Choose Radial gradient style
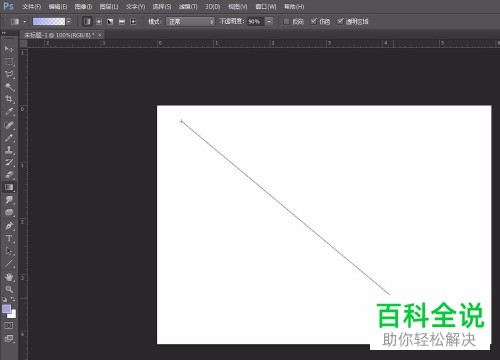The width and height of the screenshot is (500, 360). (x=99, y=22)
